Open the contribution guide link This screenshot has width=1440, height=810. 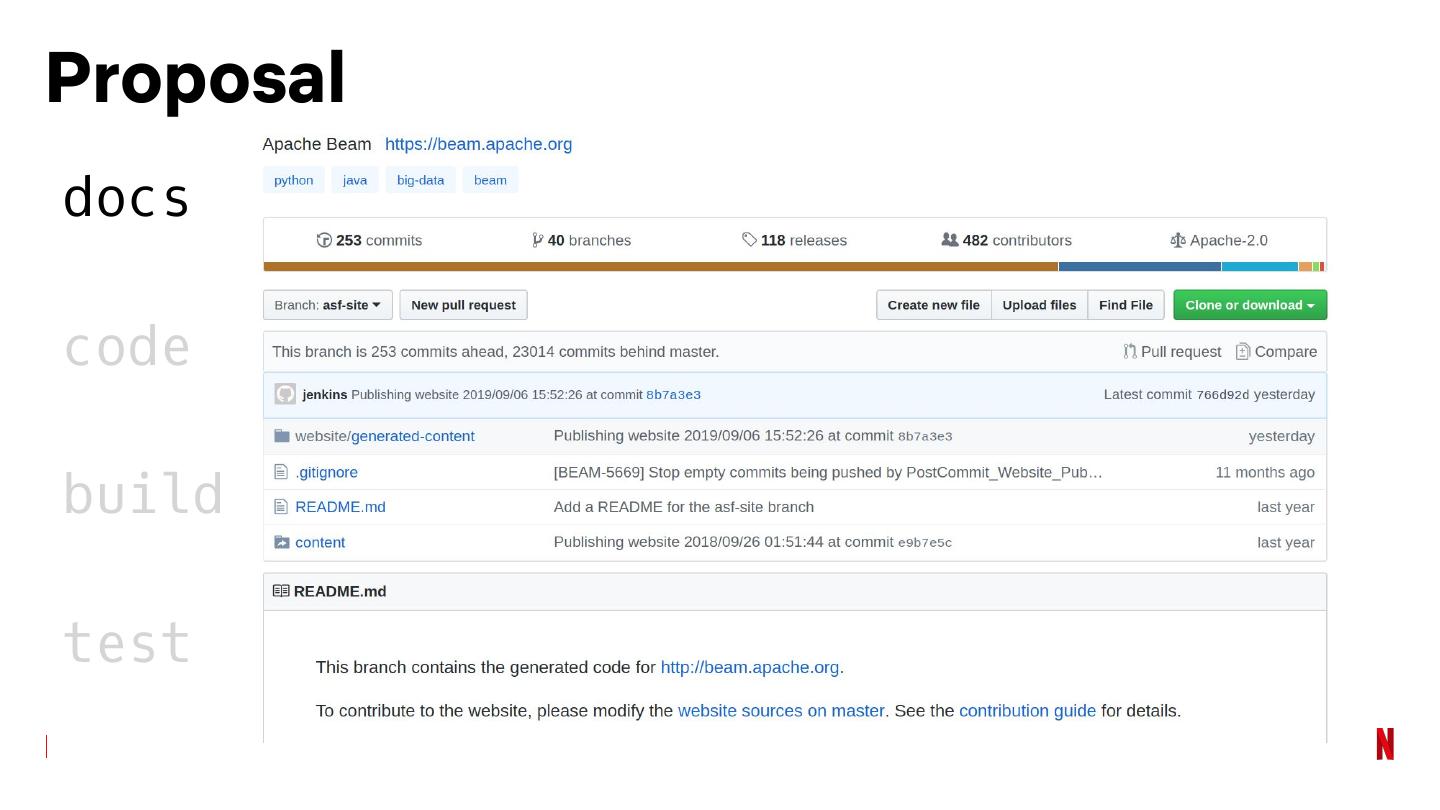click(1027, 711)
